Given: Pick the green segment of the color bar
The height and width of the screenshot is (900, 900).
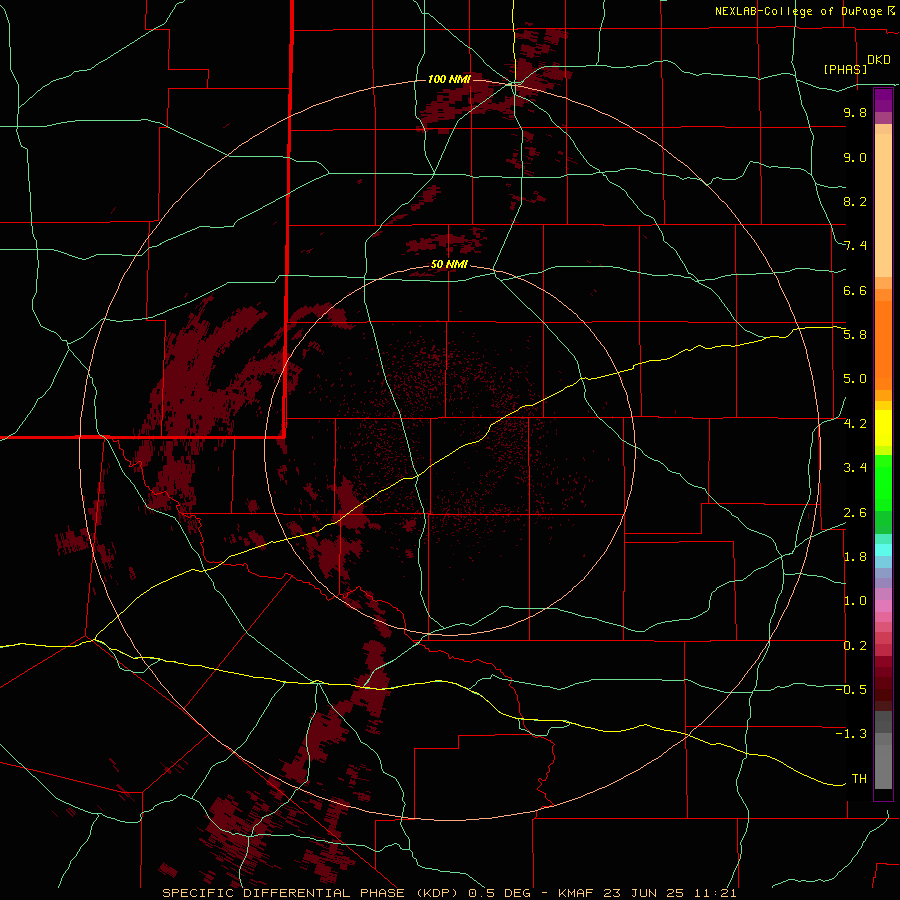Looking at the screenshot, I should [x=883, y=483].
